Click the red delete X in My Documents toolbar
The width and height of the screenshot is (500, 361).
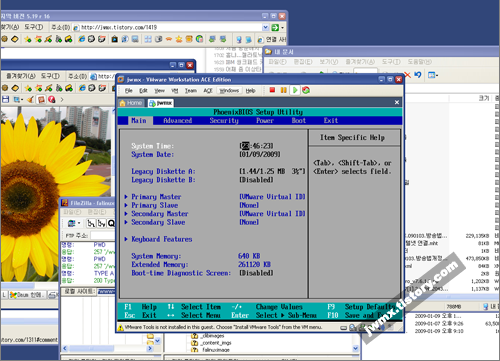(407, 75)
